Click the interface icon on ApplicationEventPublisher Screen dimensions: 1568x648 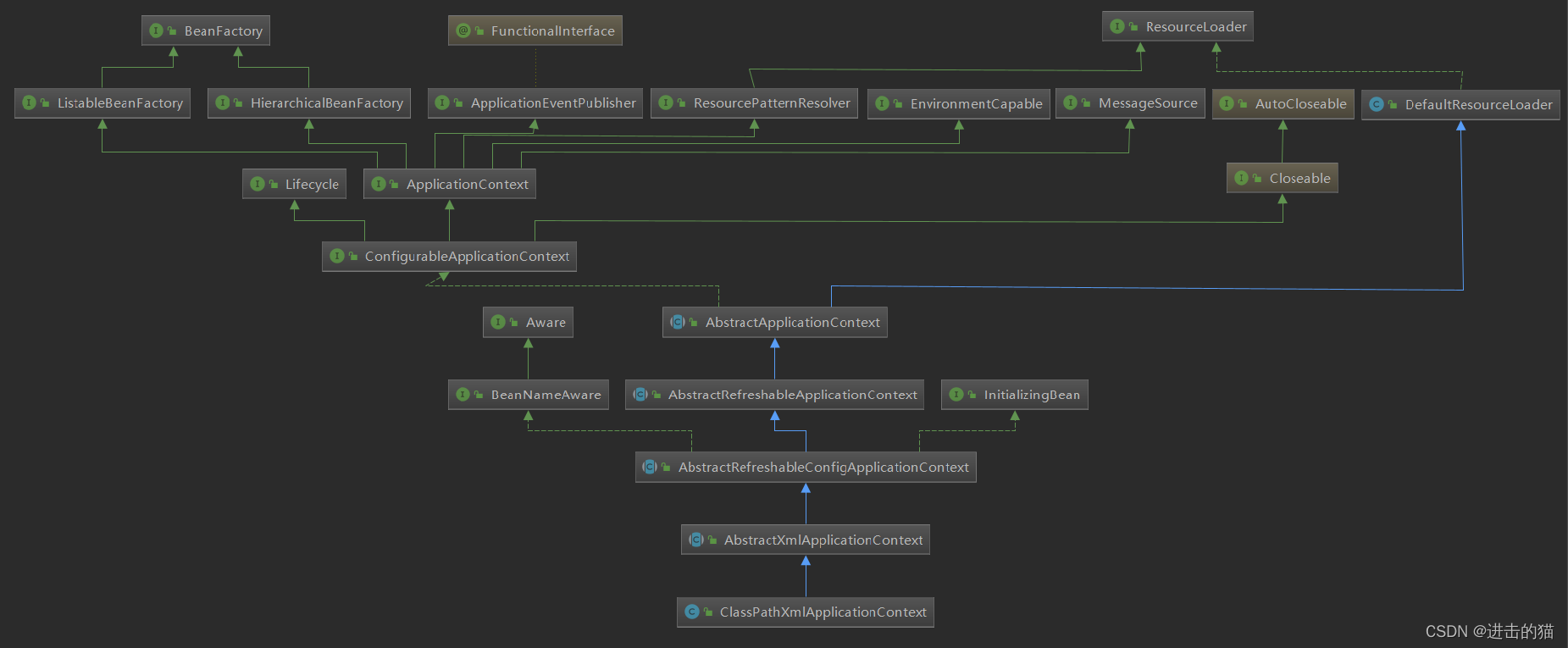pos(442,102)
